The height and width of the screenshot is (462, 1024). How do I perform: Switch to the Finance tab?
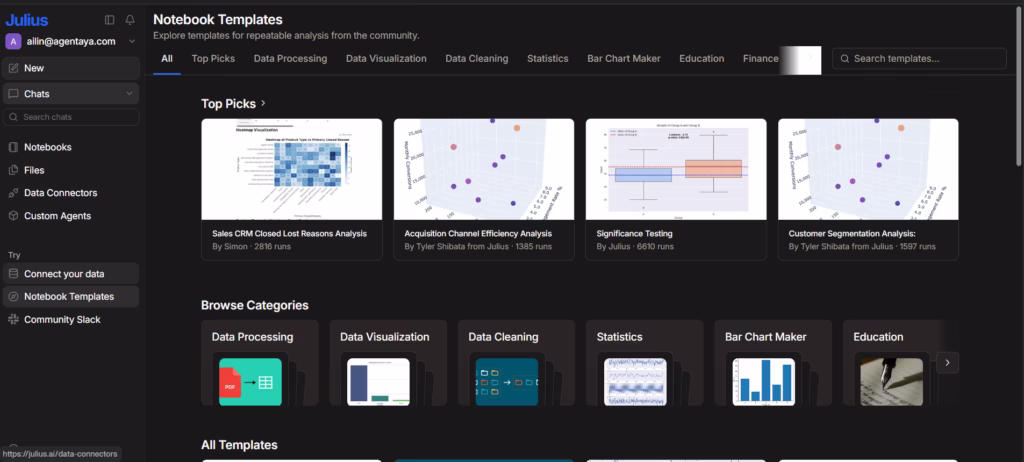coord(760,59)
